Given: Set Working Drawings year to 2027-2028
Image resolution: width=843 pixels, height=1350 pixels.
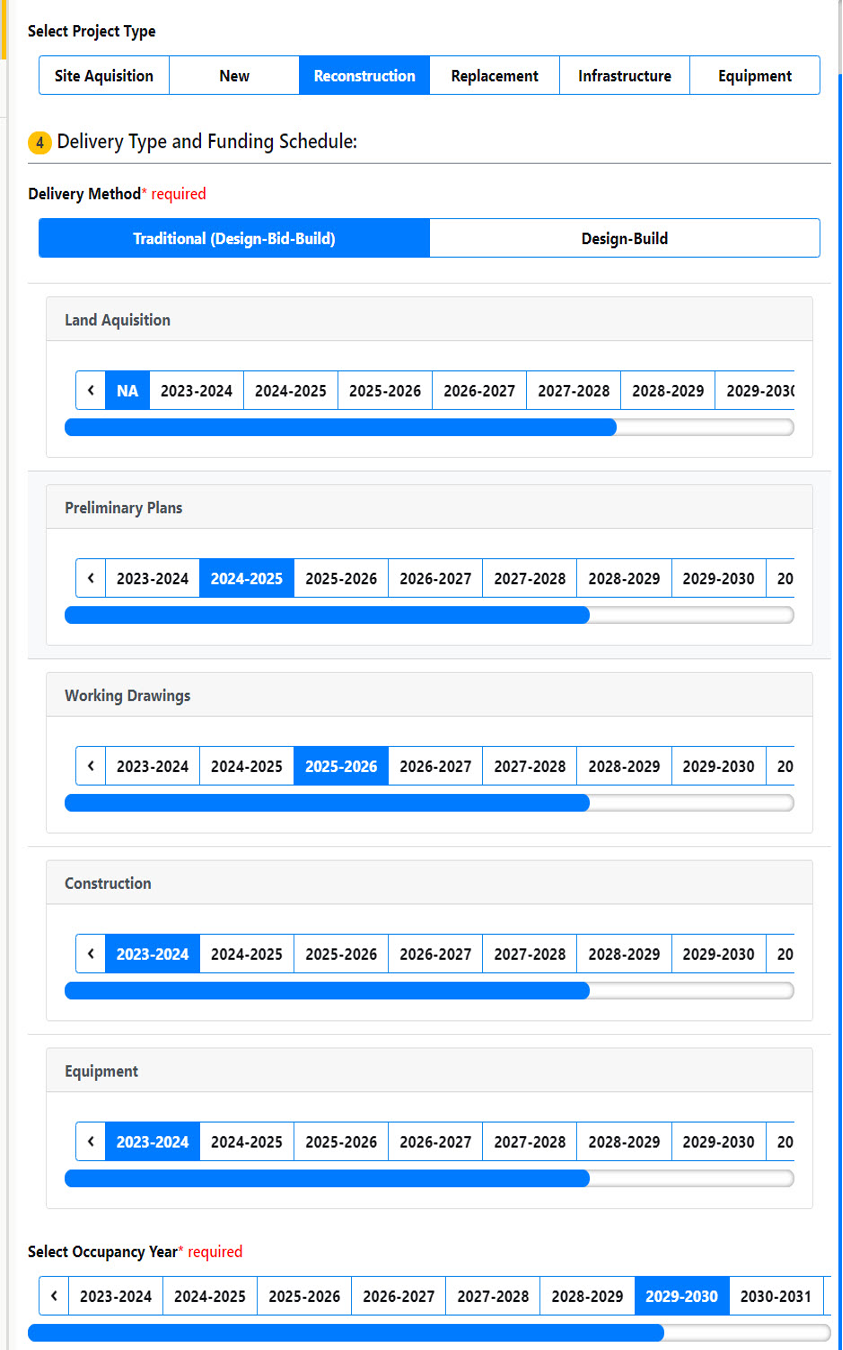Looking at the screenshot, I should pos(530,766).
